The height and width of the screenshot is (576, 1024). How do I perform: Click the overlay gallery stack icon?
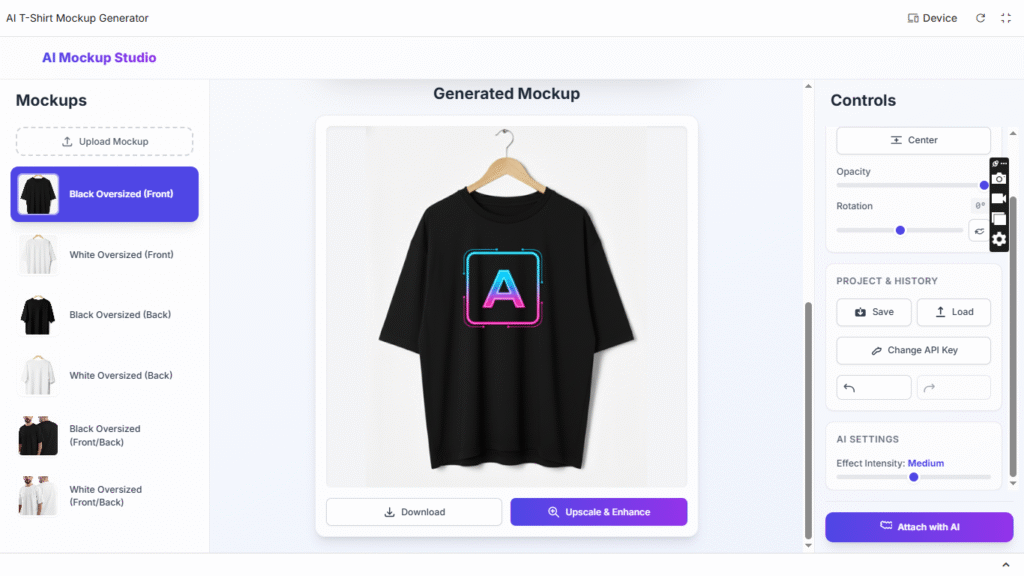pos(999,219)
